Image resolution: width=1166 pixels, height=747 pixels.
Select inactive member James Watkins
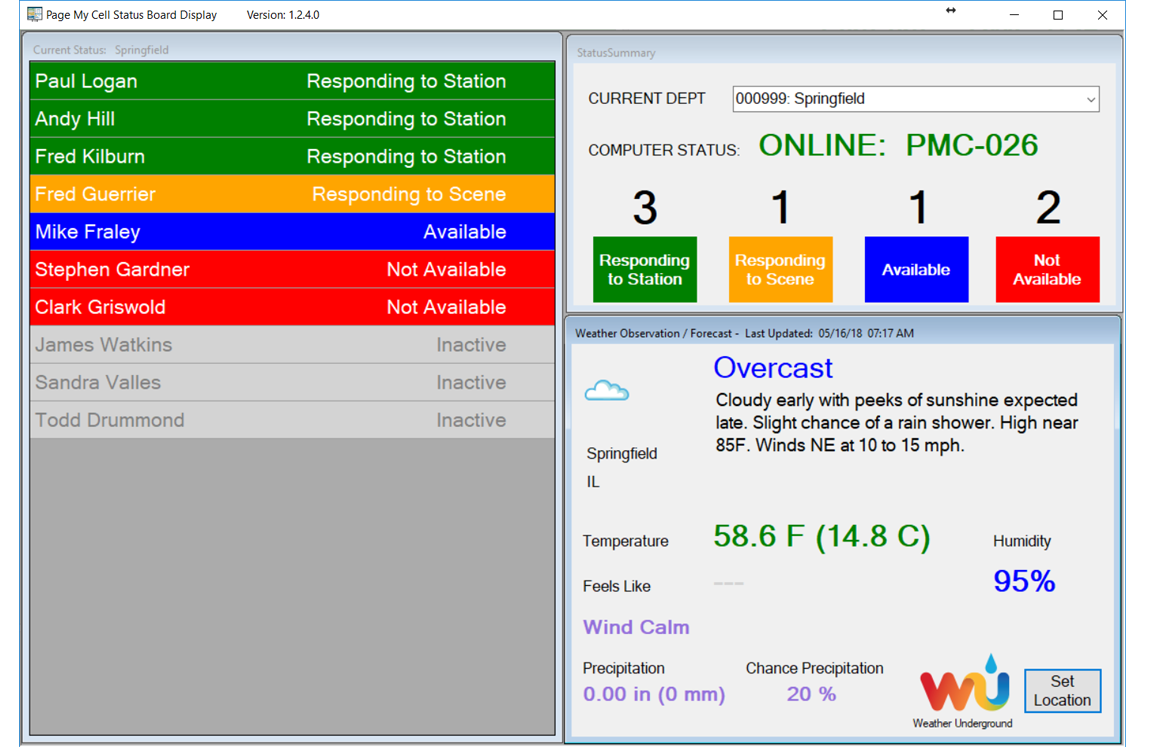click(x=292, y=345)
